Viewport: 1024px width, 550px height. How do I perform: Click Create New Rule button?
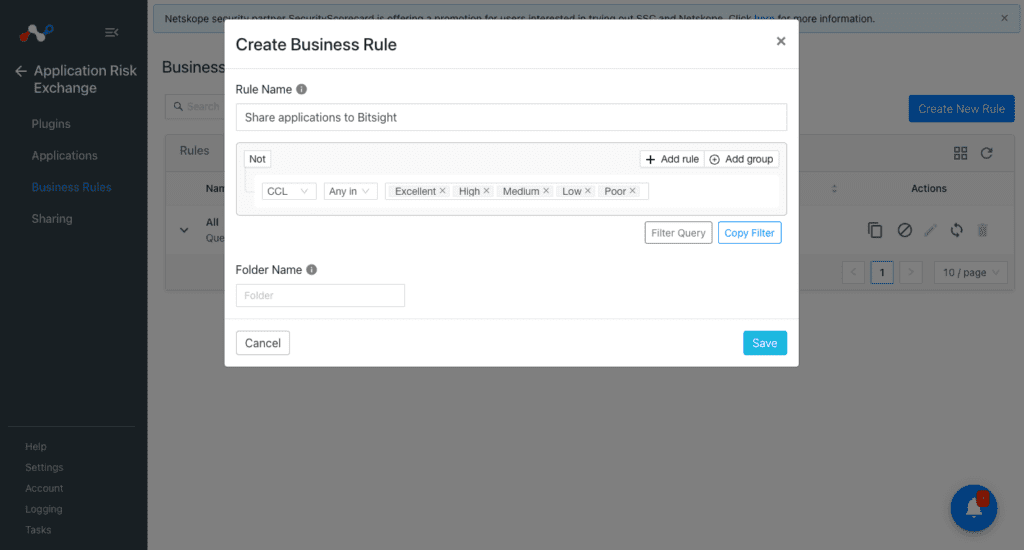[961, 108]
